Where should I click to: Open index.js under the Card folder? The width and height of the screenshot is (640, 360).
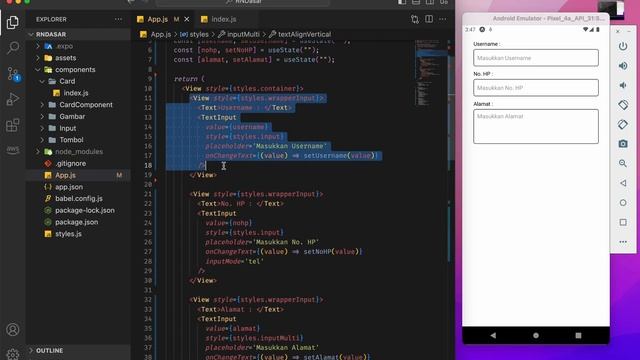[76, 93]
